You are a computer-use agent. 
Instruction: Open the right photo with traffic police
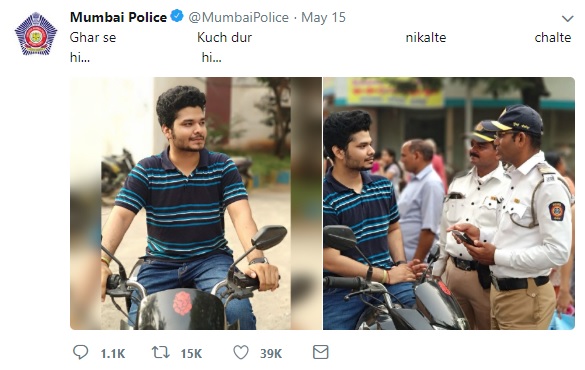tap(449, 203)
